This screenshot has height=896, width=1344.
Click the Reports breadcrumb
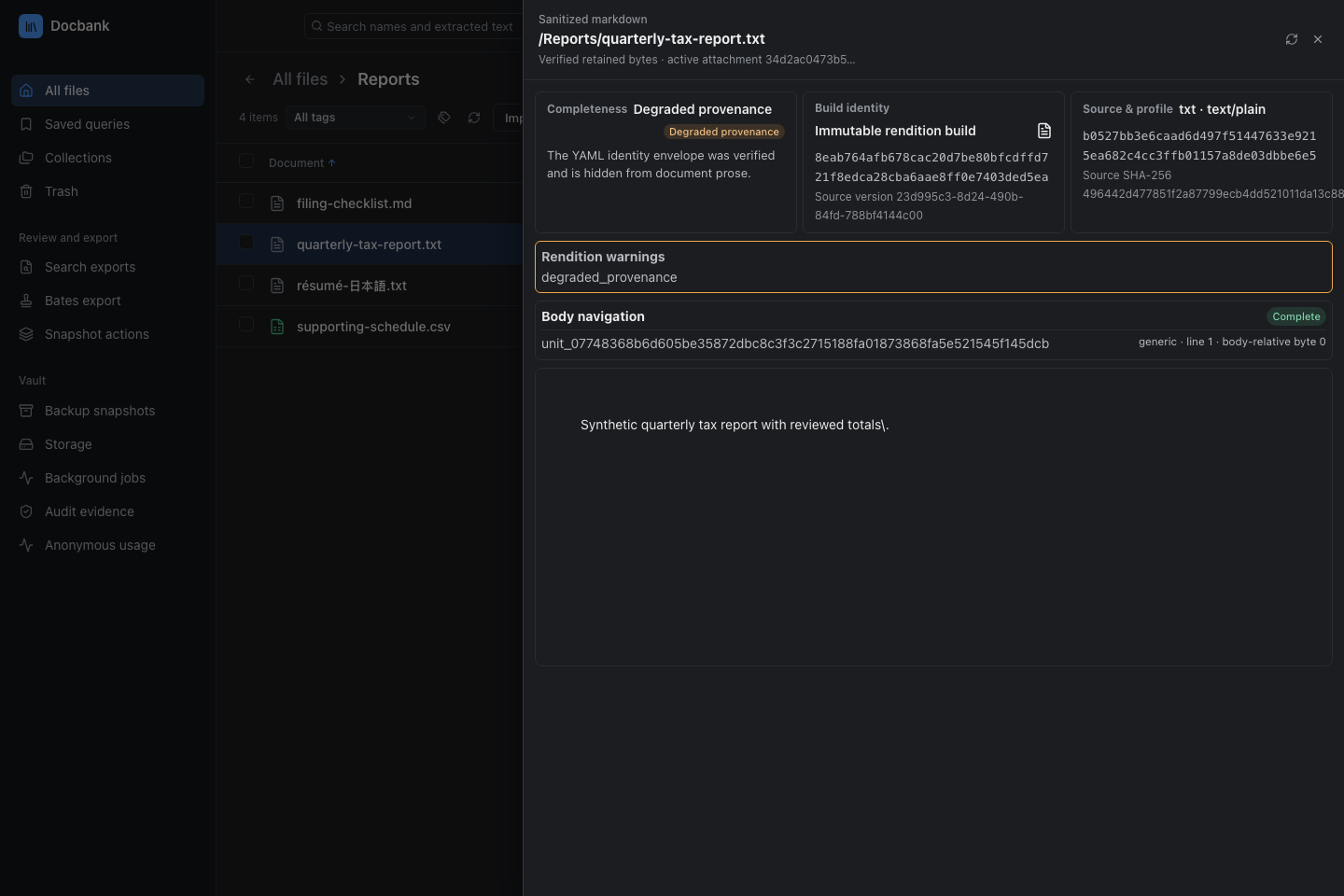(x=388, y=79)
